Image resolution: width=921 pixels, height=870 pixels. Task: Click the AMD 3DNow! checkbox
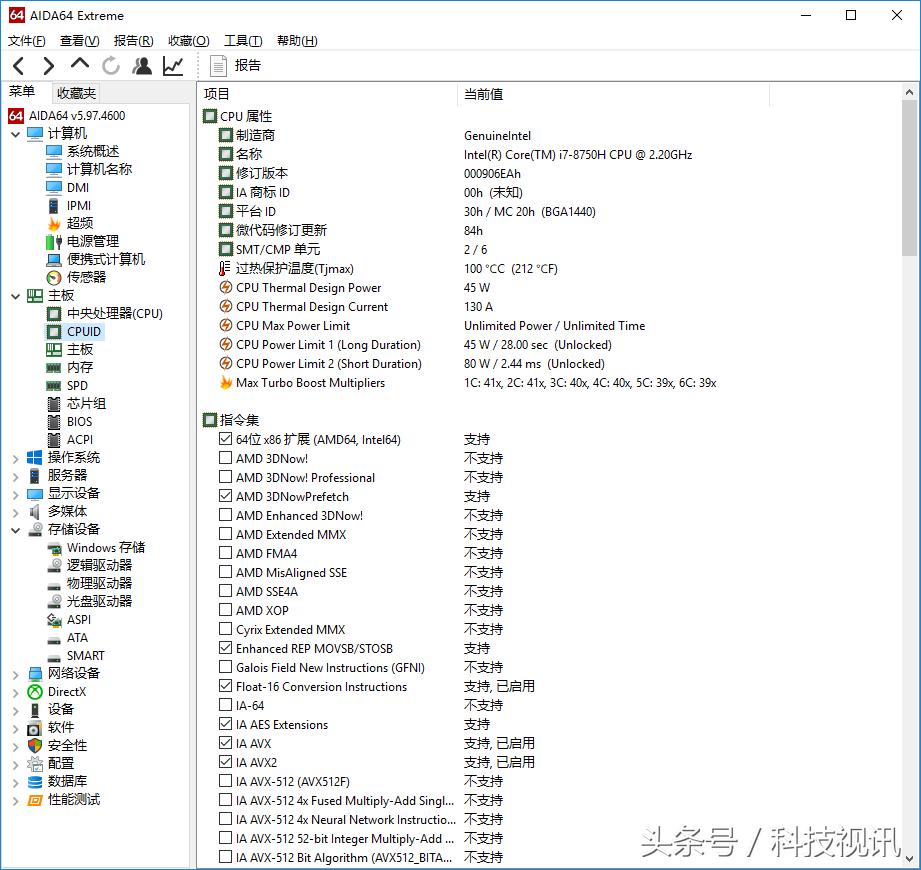point(225,458)
